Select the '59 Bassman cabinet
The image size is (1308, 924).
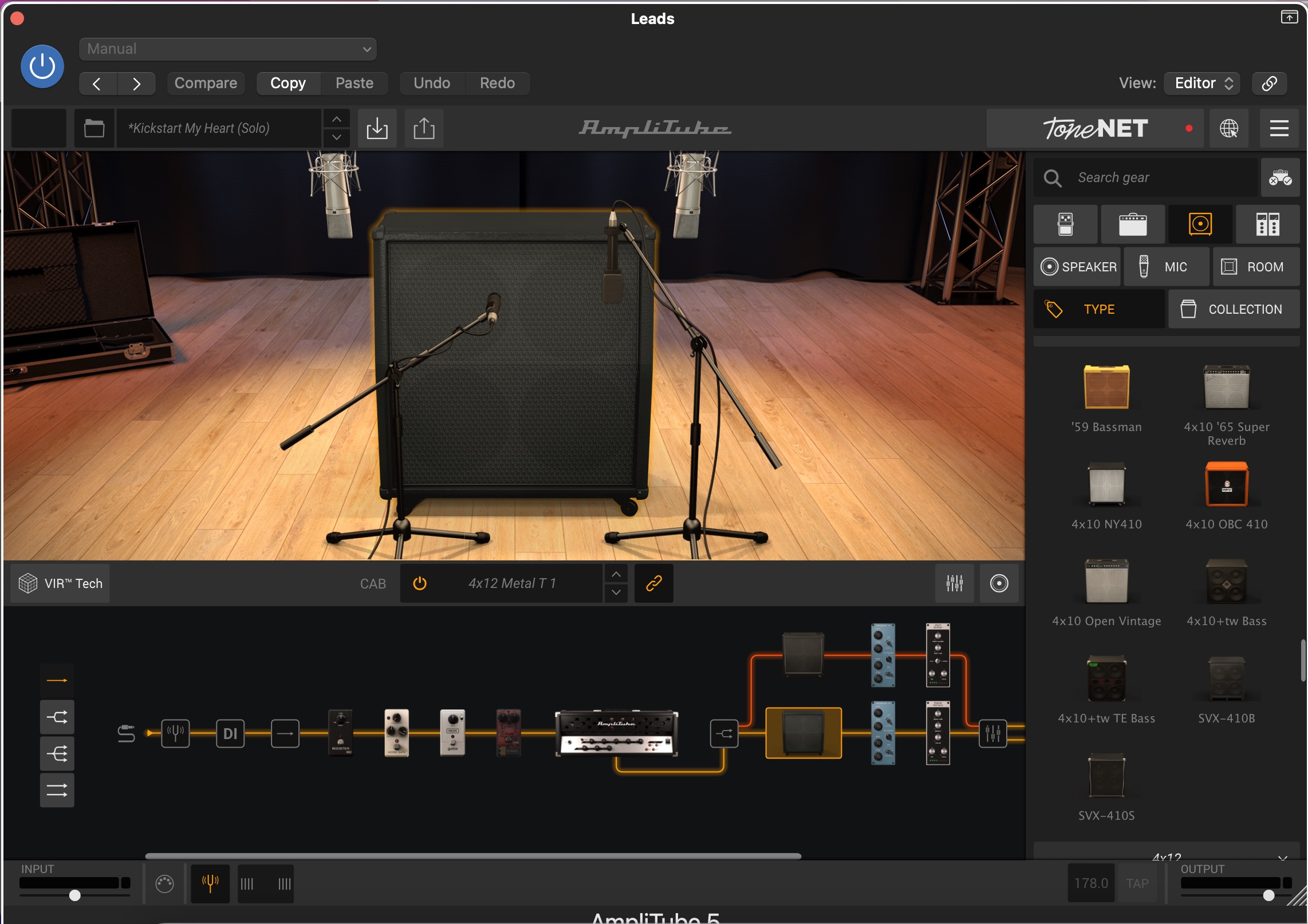[x=1106, y=399]
